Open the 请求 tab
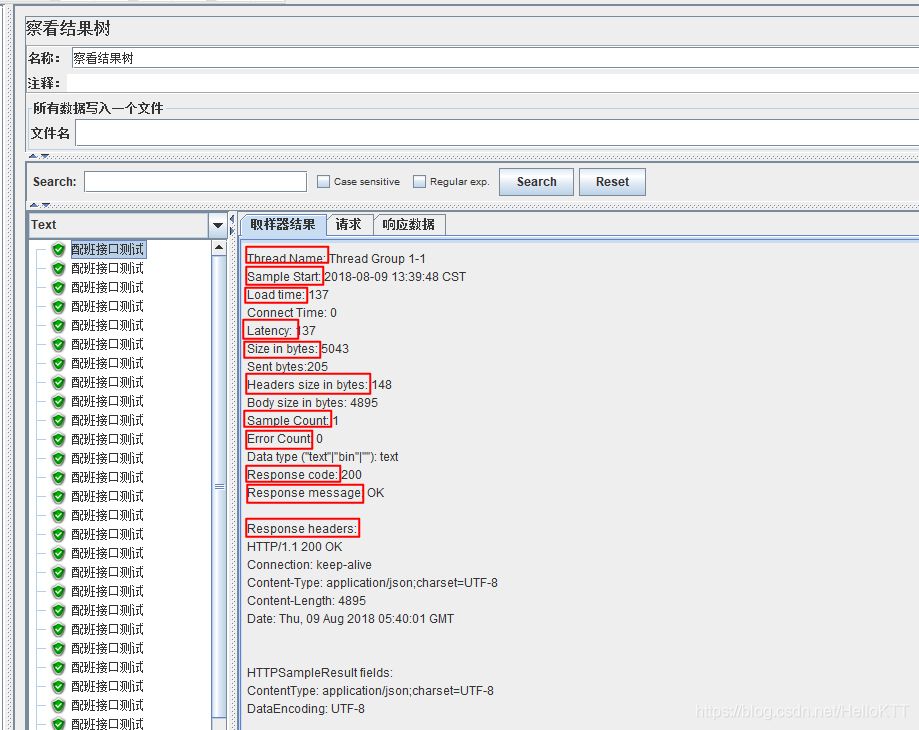 pos(349,225)
